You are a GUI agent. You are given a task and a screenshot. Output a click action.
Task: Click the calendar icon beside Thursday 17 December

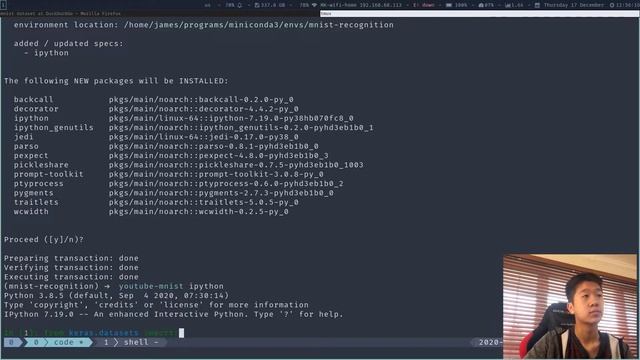pos(537,5)
